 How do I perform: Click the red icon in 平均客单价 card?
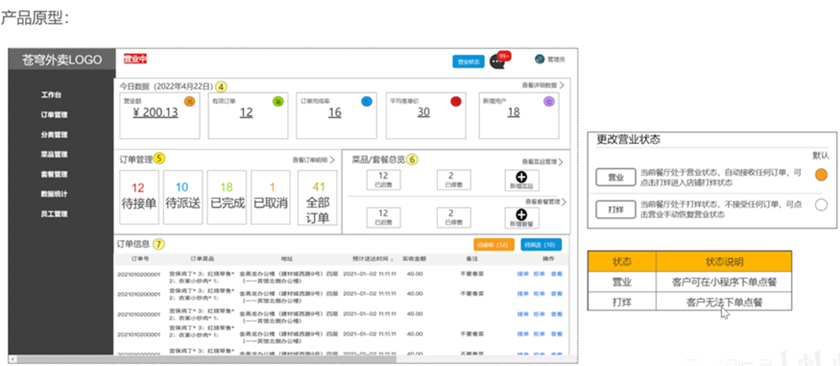455,100
